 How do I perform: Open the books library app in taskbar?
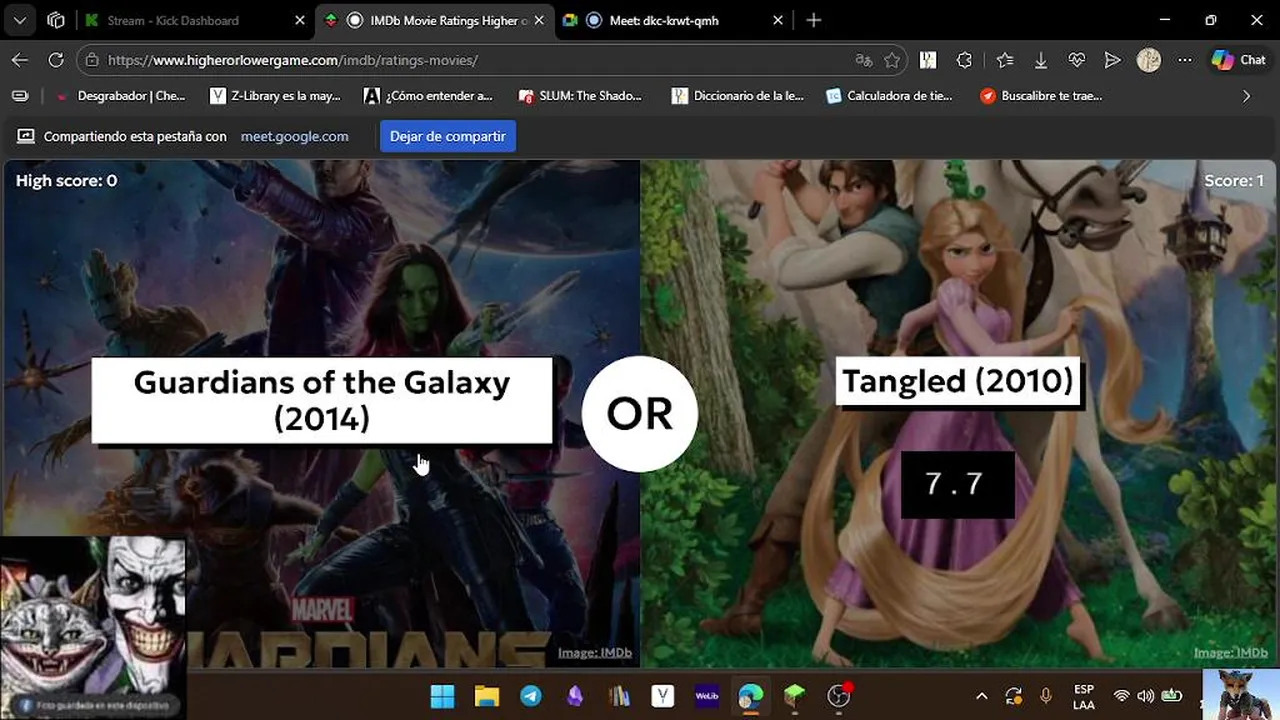tap(618, 695)
